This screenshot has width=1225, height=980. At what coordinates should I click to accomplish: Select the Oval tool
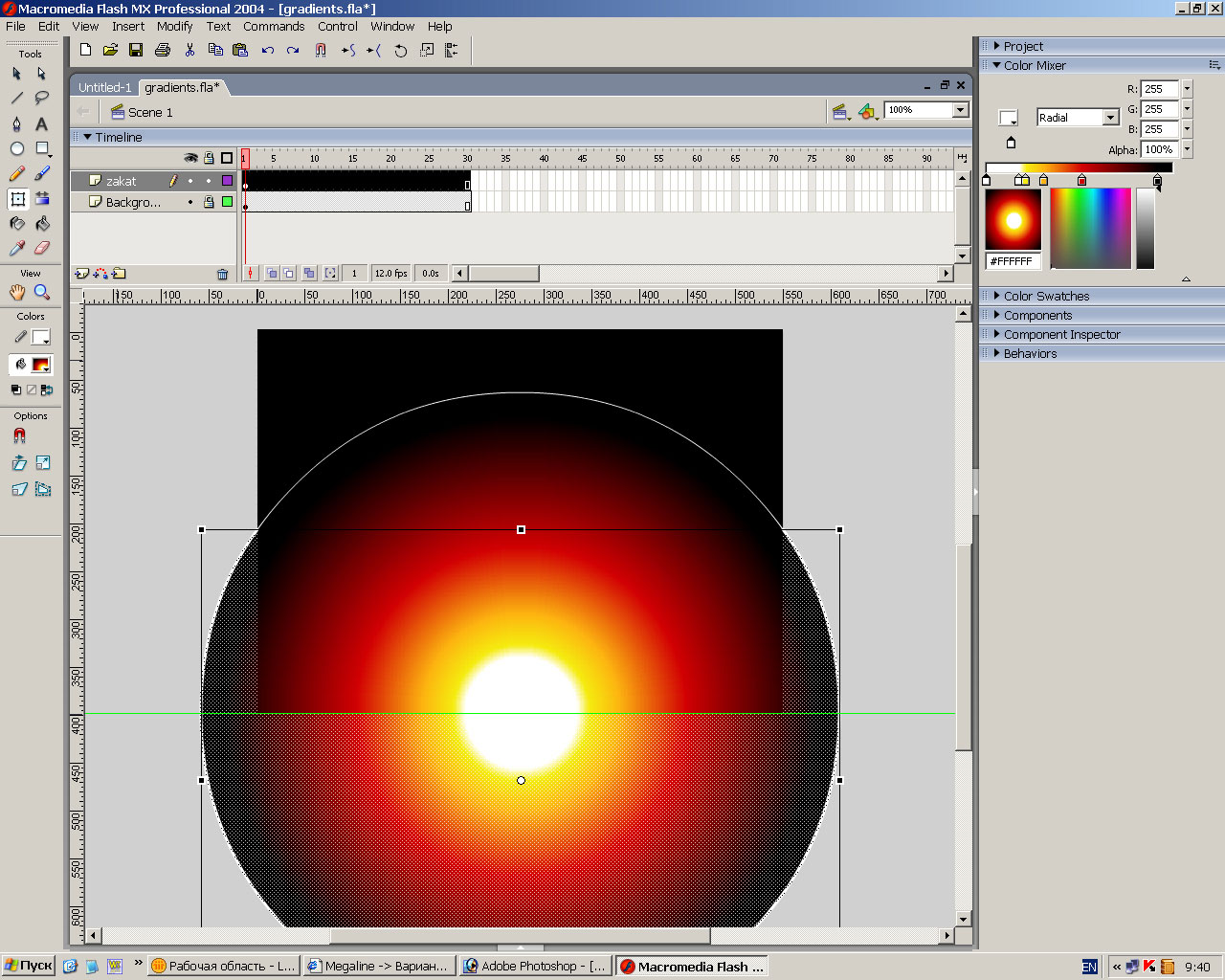[x=17, y=148]
